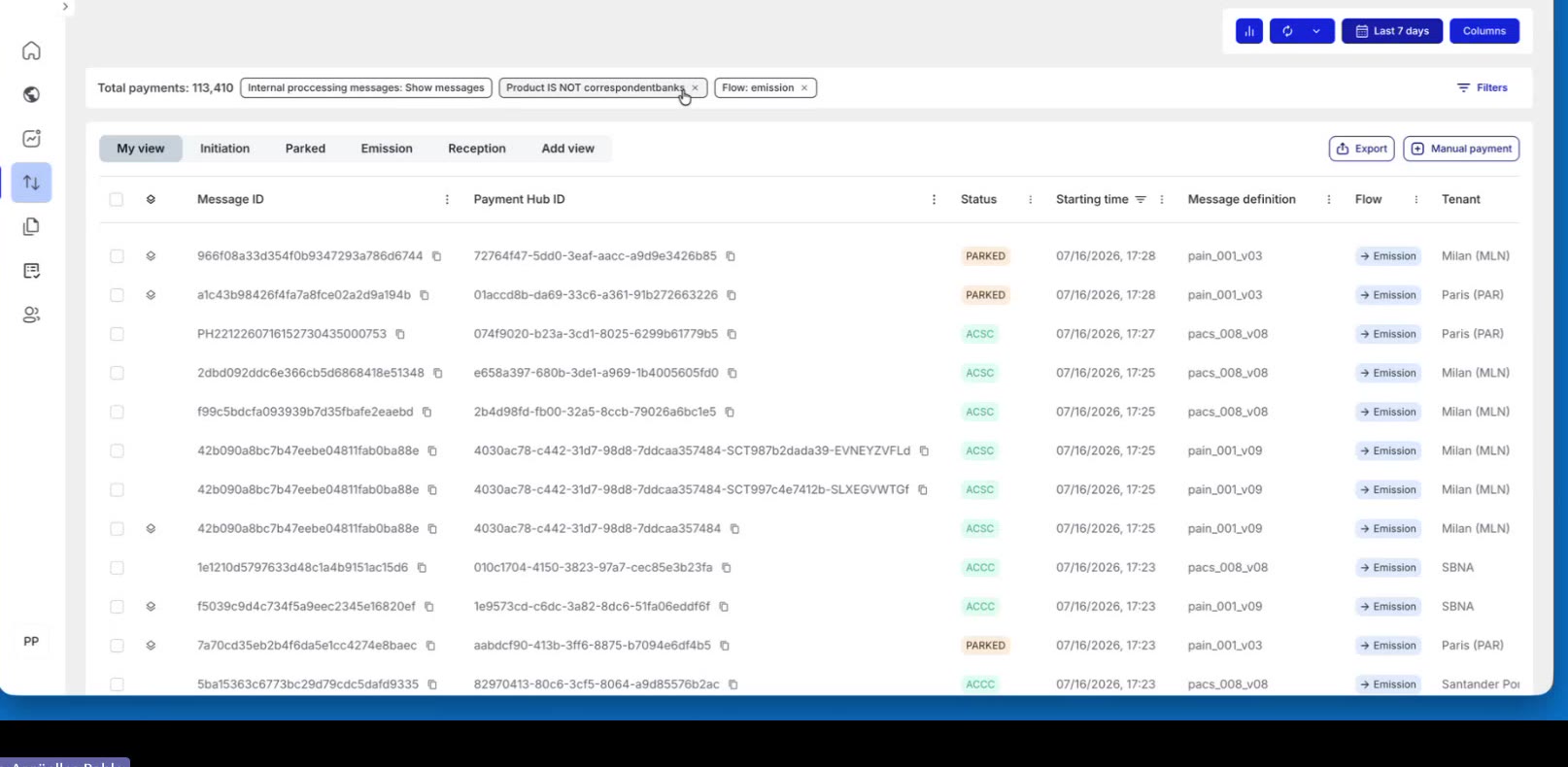
Task: Open the Home icon in the sidebar
Action: (x=31, y=50)
